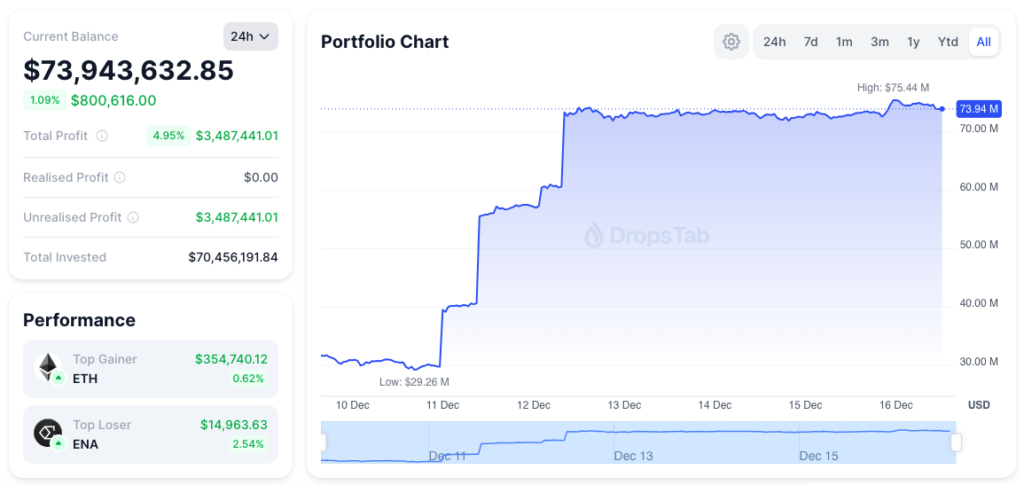Image resolution: width=1024 pixels, height=485 pixels.
Task: Click the info icon beside Realised Profit
Action: 120,177
